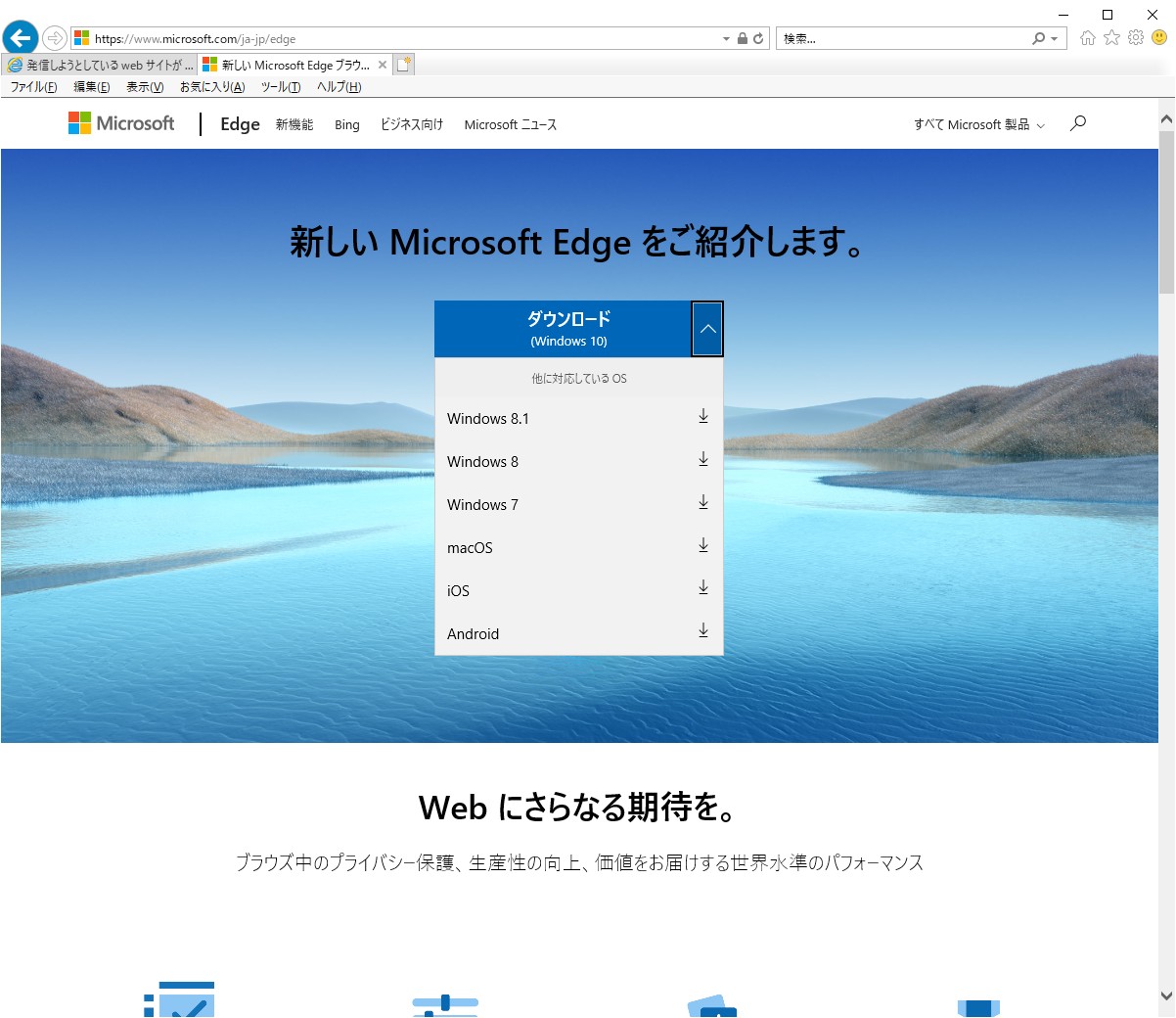Image resolution: width=1176 pixels, height=1018 pixels.
Task: Click the Refresh page icon
Action: [758, 39]
